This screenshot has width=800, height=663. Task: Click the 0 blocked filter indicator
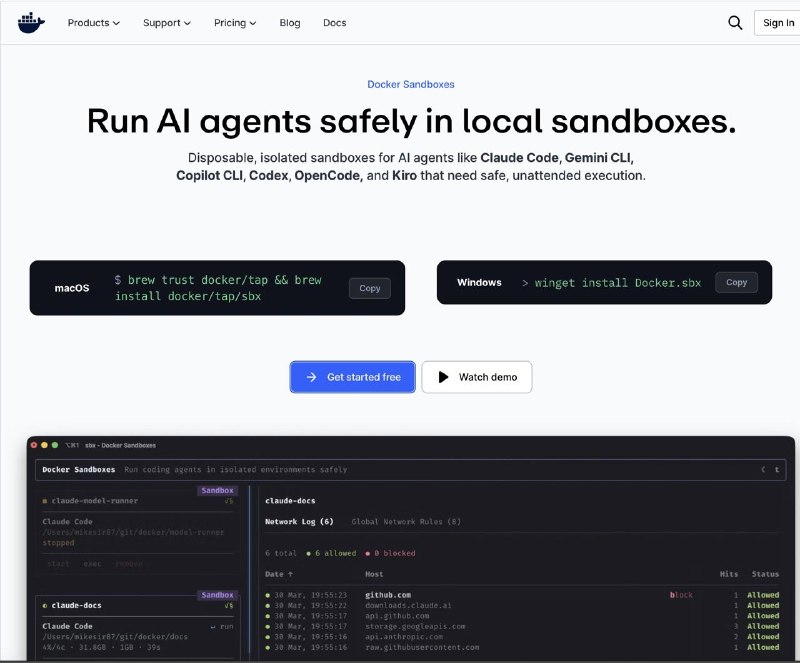tap(391, 553)
